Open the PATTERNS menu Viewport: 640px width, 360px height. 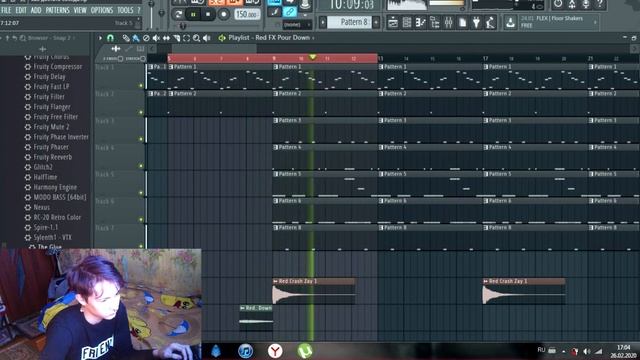(x=58, y=10)
